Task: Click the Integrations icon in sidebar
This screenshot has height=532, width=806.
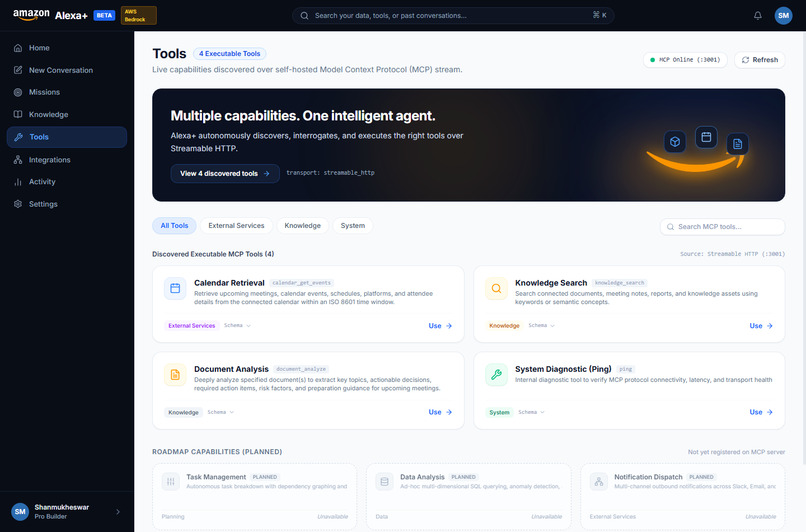Action: (x=18, y=160)
